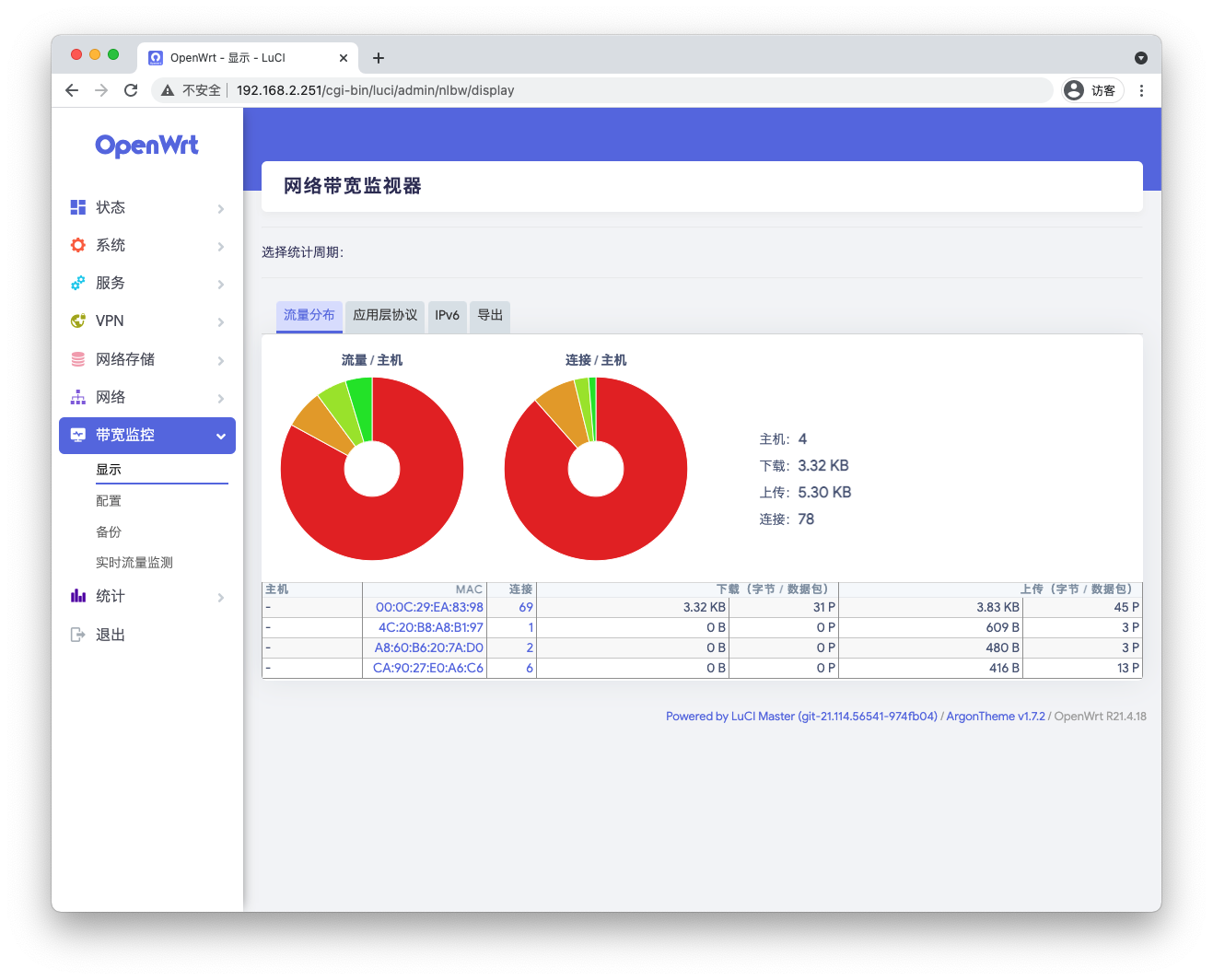The width and height of the screenshot is (1213, 980).
Task: Click the VPN globe icon in sidebar
Action: click(x=78, y=321)
